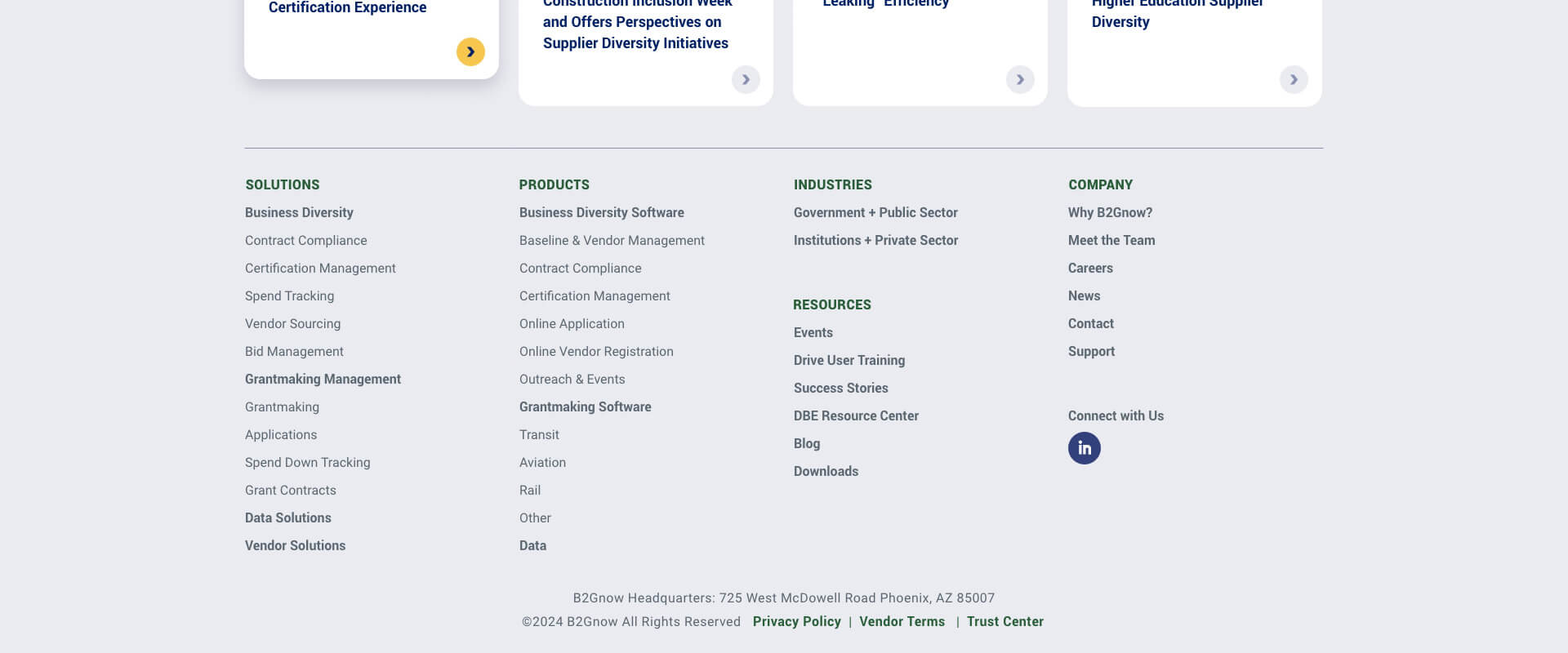
Task: Open the Contact link
Action: click(1091, 323)
